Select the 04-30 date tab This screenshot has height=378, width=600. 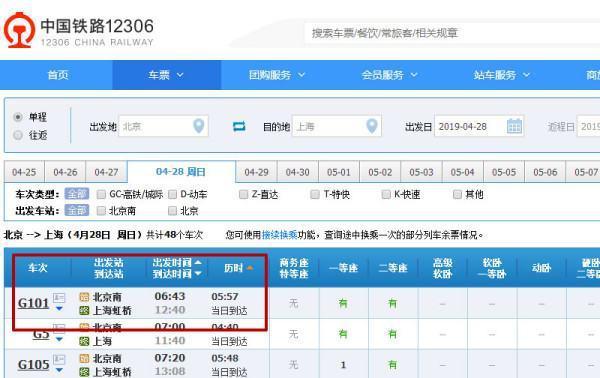click(x=297, y=172)
